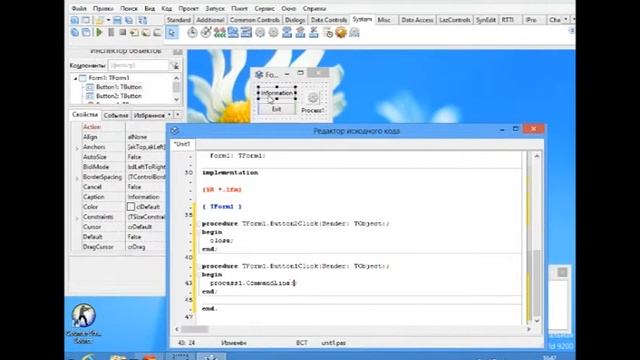640x360 pixels.
Task: Select Button2: TButton in component tree
Action: click(x=119, y=96)
